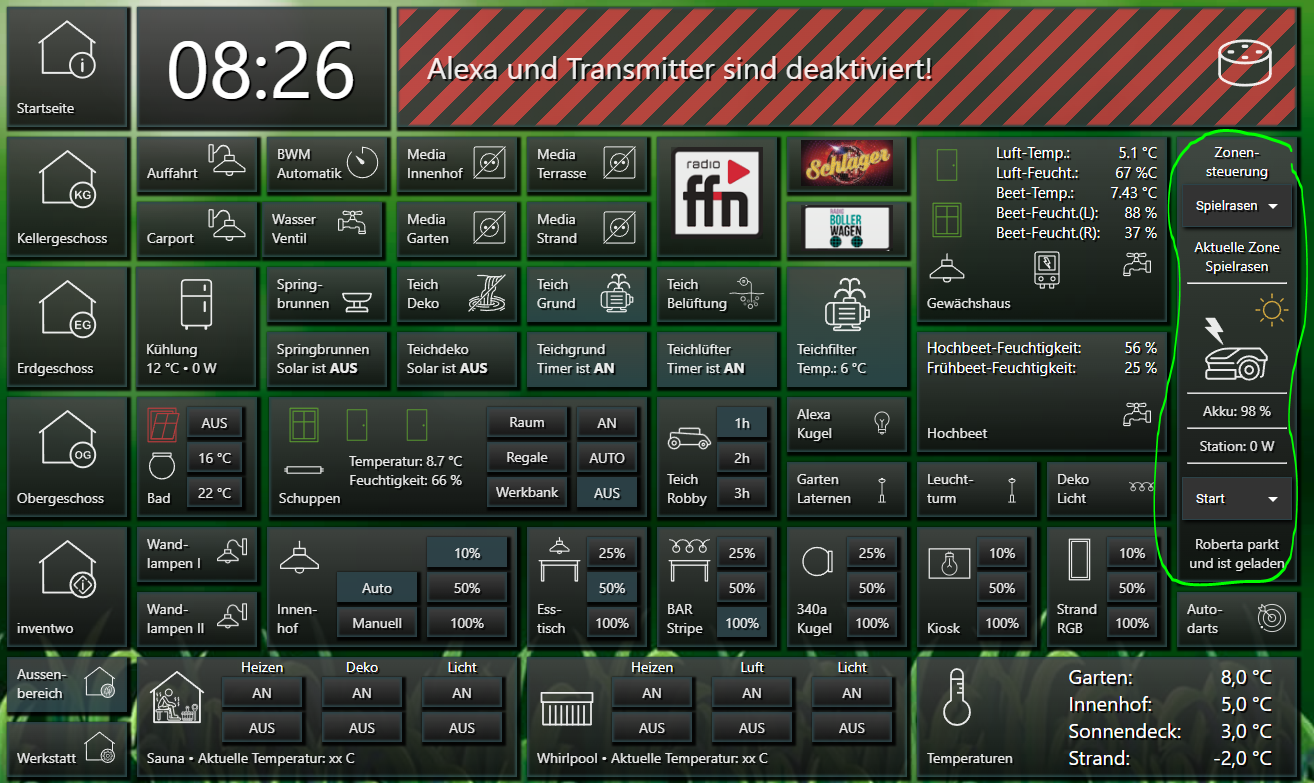
Task: Open the Spielrasen zone dropdown
Action: 1237,206
